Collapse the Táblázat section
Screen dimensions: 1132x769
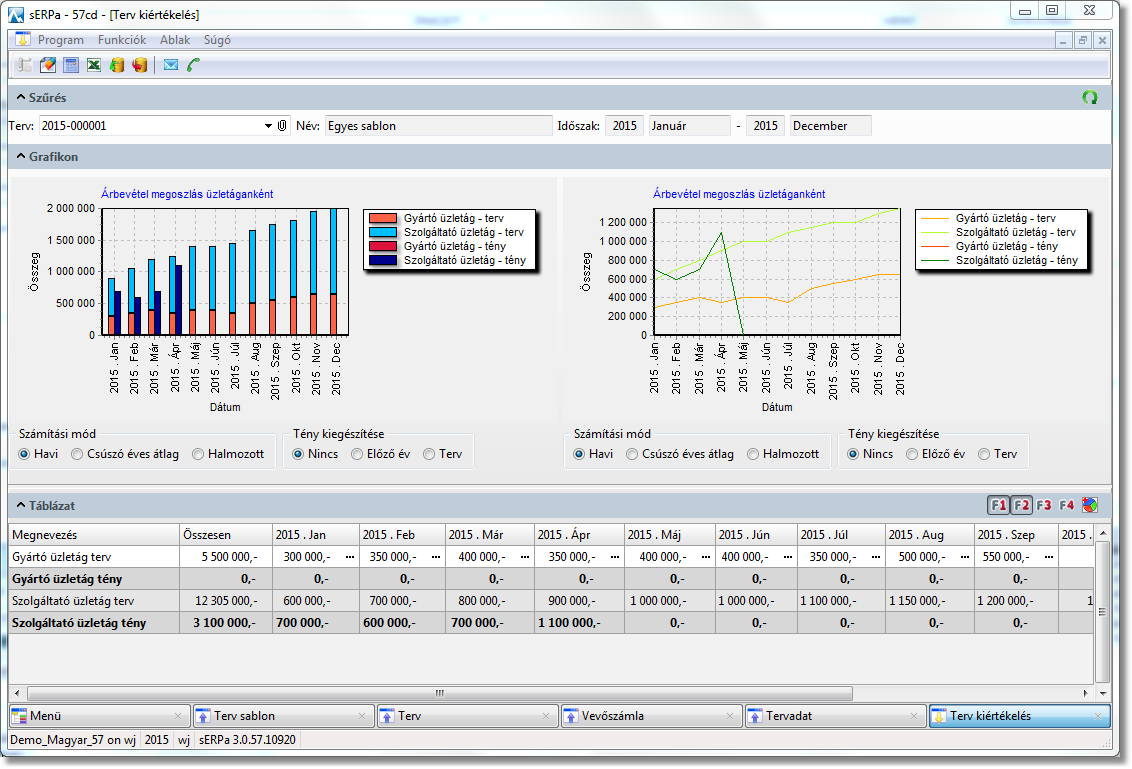(20, 506)
